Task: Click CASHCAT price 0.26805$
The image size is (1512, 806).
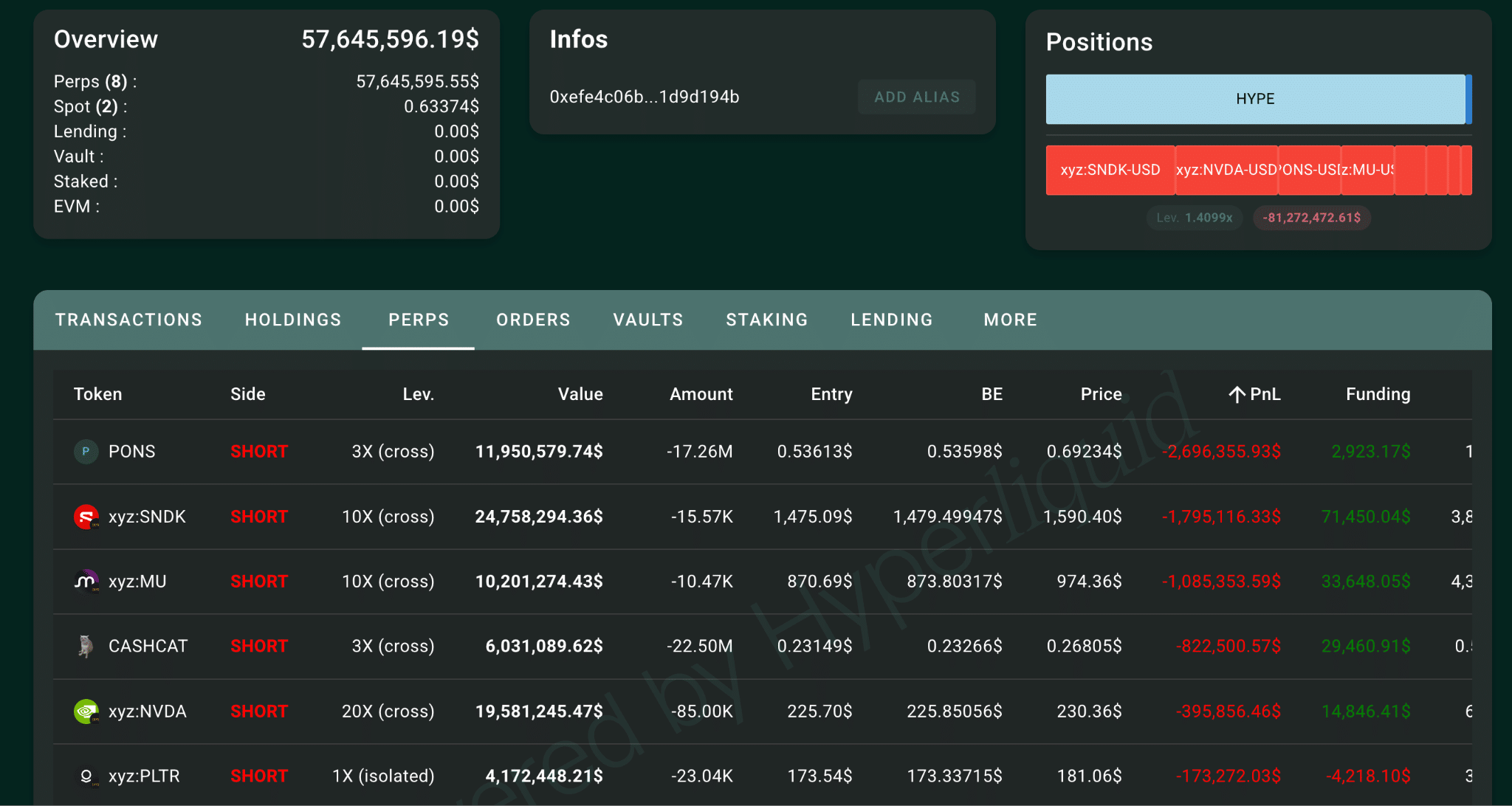Action: (x=1085, y=647)
